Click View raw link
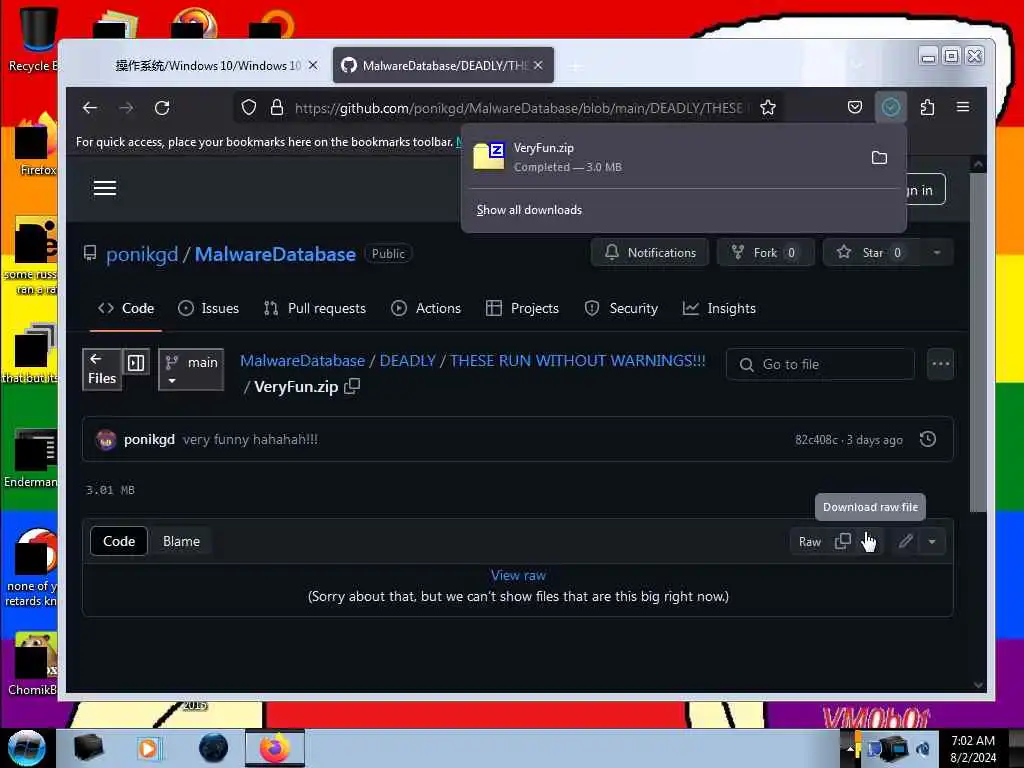This screenshot has width=1024, height=768. 519,575
